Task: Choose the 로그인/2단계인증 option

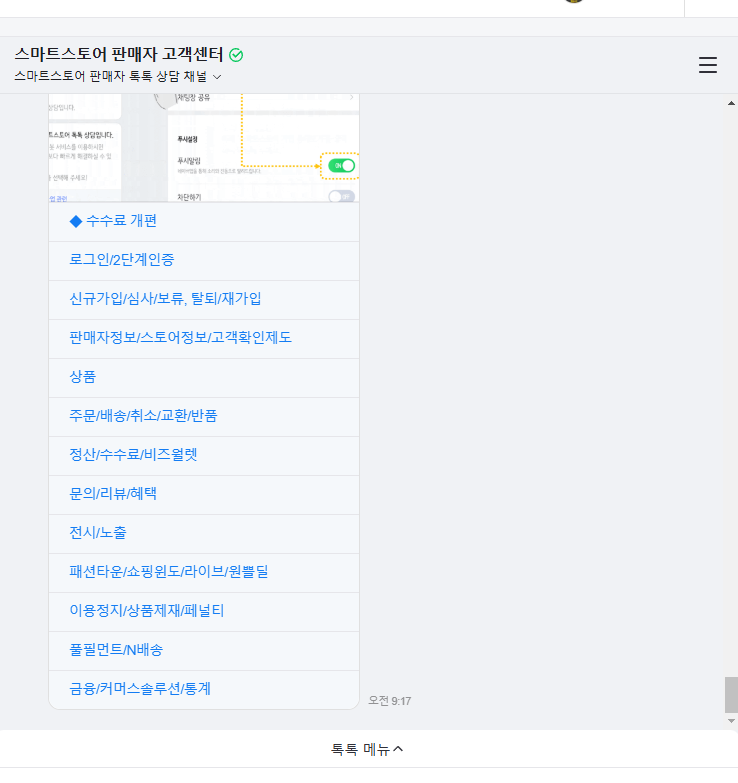Action: (x=204, y=261)
